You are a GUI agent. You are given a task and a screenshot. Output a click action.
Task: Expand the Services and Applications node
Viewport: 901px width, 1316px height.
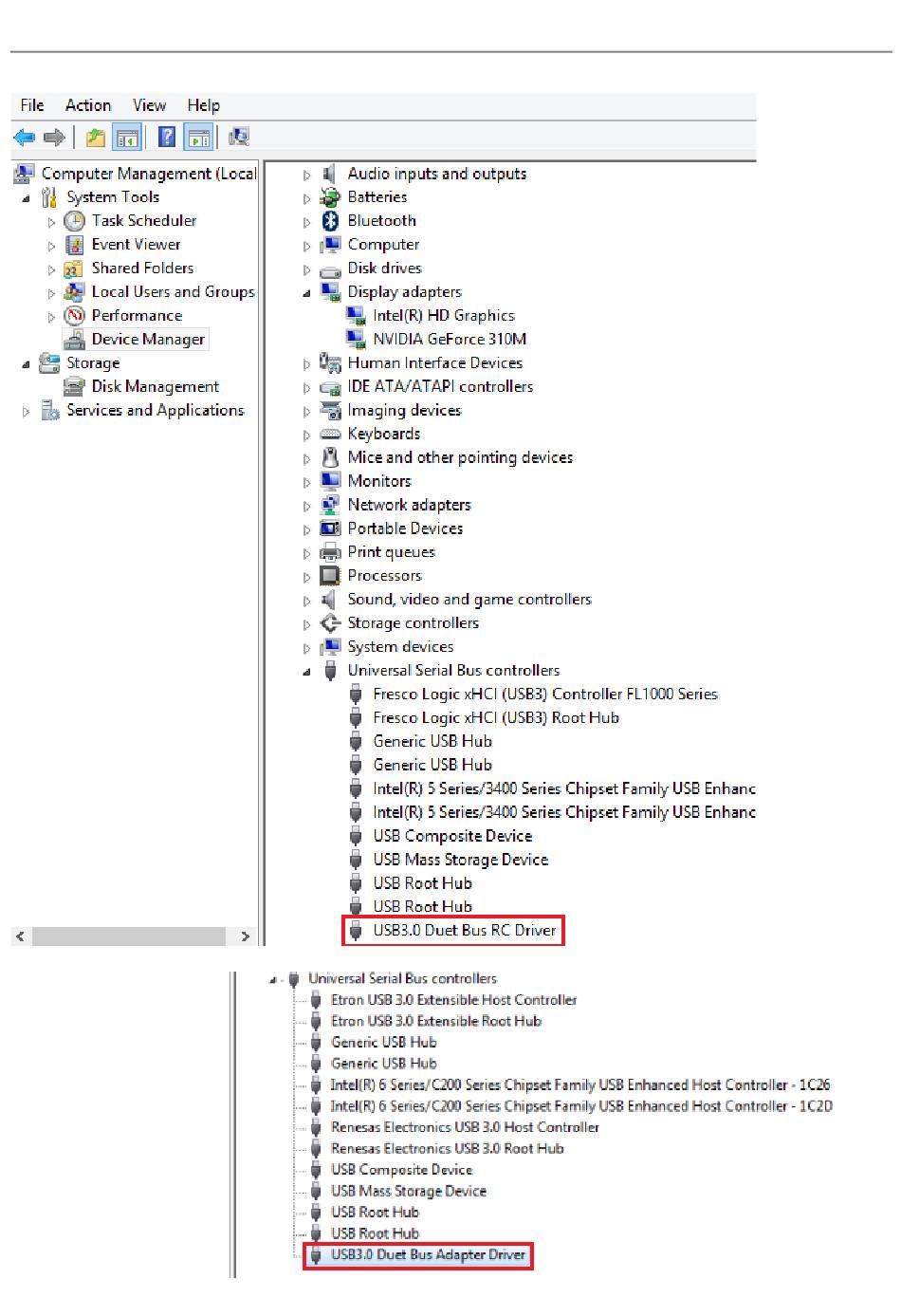click(x=27, y=412)
